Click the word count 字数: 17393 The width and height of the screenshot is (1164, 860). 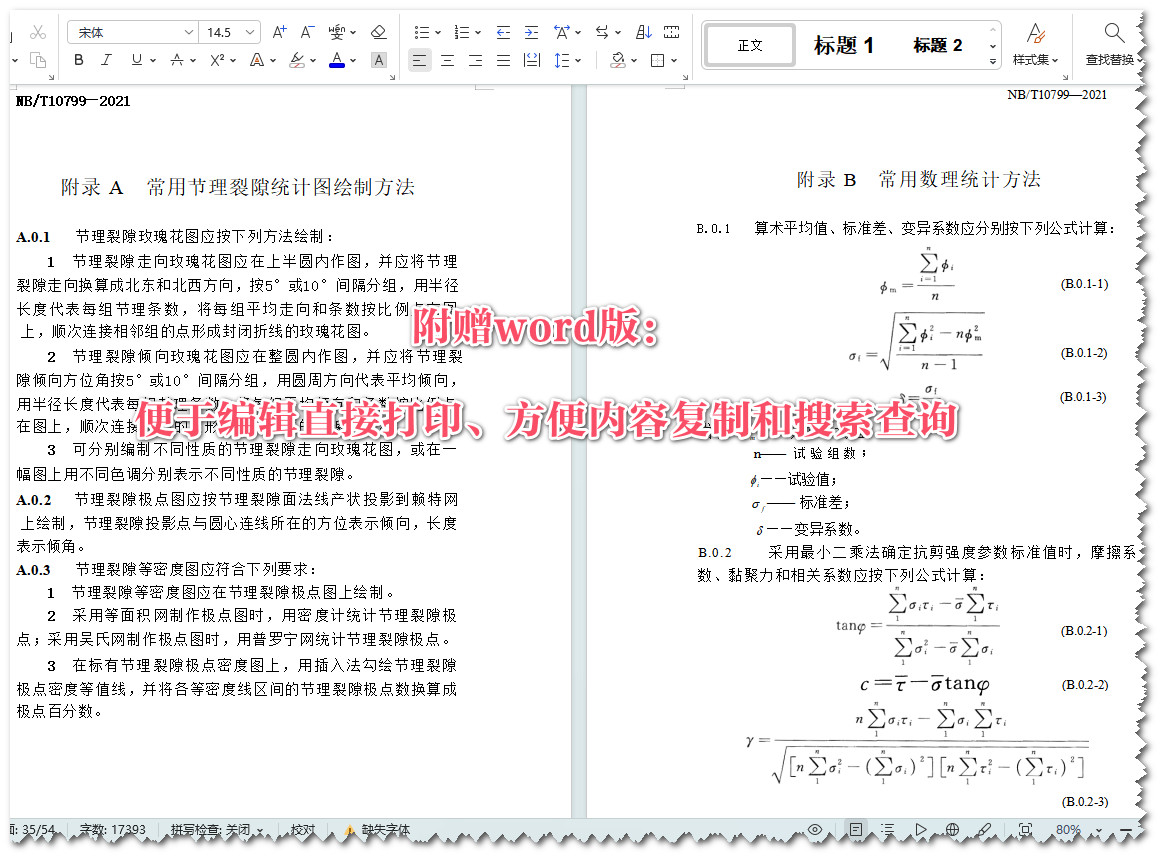(113, 830)
